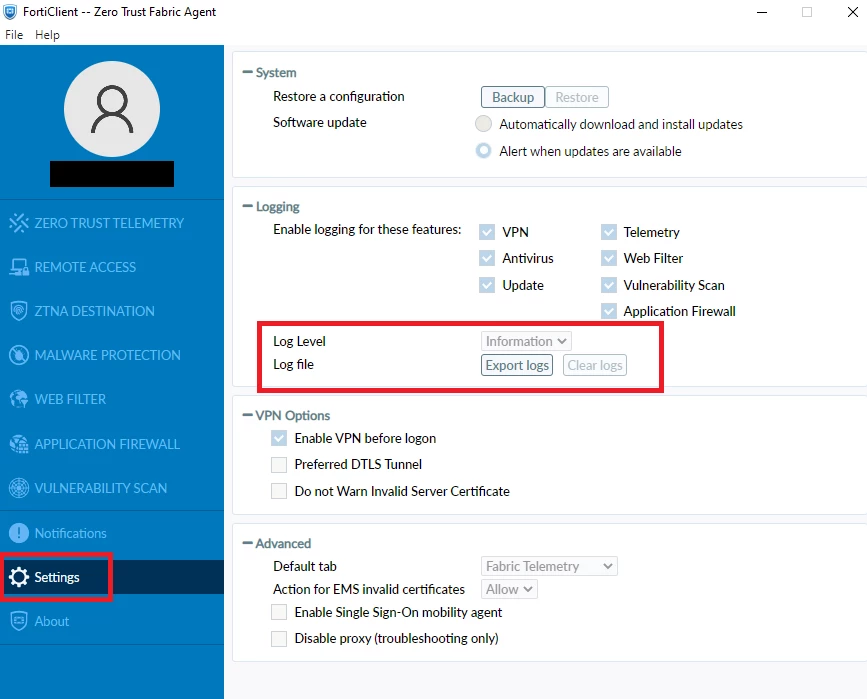Toggle Application Firewall logging checkbox
The width and height of the screenshot is (867, 699).
click(609, 311)
